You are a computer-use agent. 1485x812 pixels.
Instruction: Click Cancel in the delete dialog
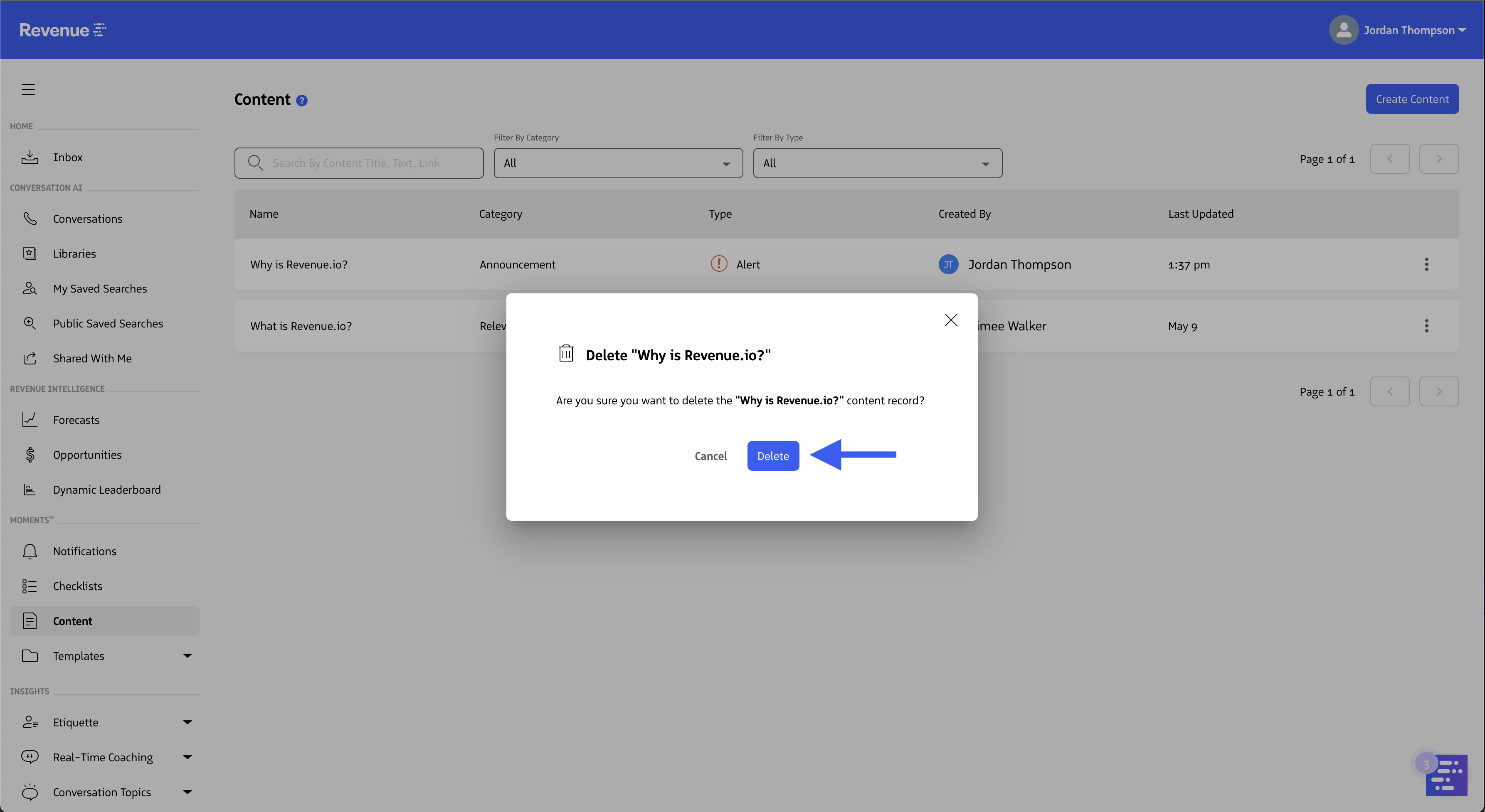pyautogui.click(x=710, y=455)
